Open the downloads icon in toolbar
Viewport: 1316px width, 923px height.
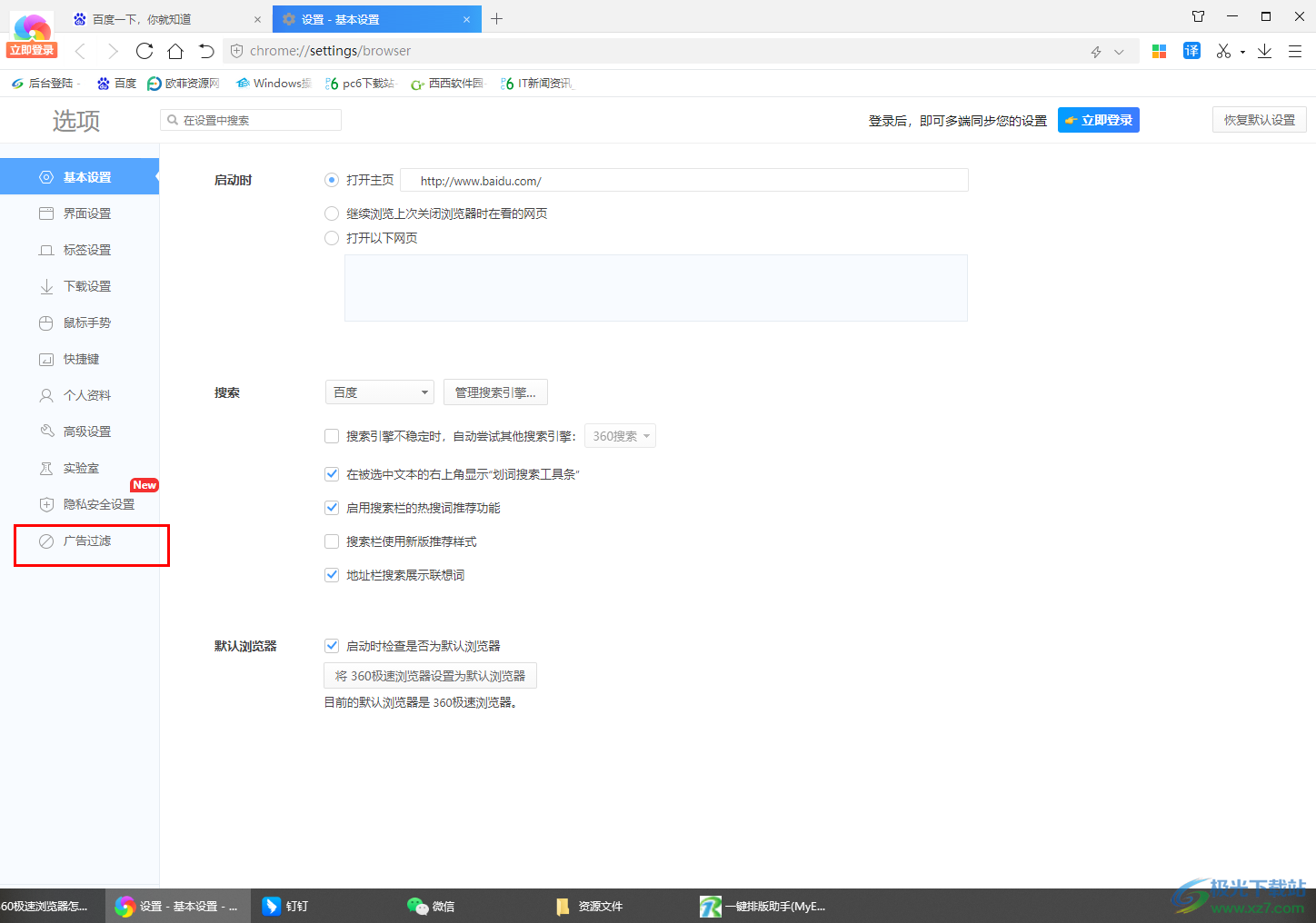pyautogui.click(x=1264, y=51)
